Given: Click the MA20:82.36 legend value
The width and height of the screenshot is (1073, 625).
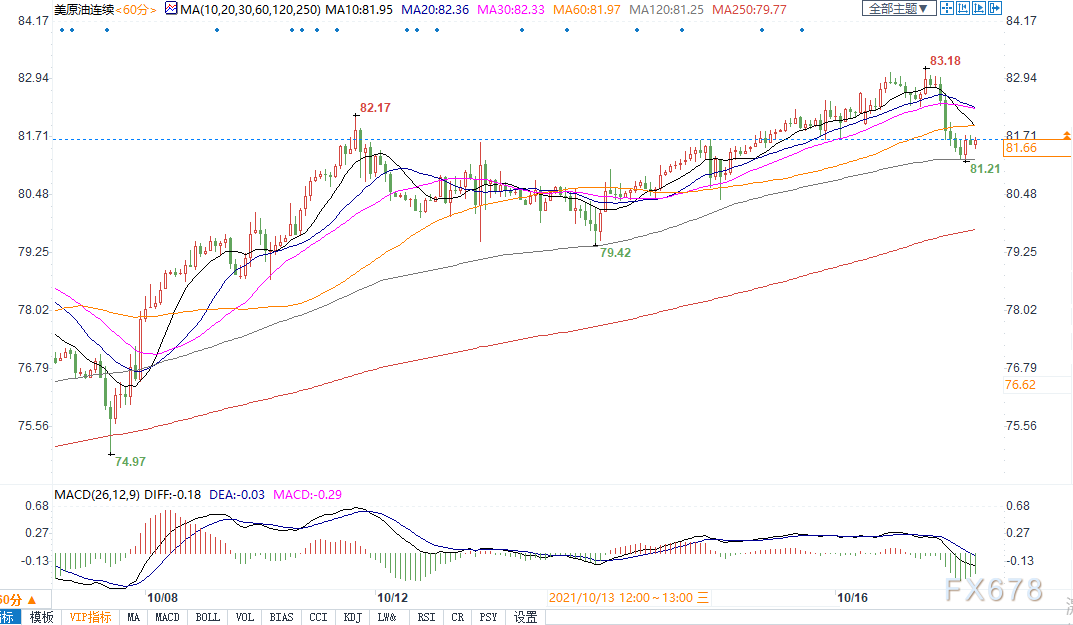Looking at the screenshot, I should [435, 10].
